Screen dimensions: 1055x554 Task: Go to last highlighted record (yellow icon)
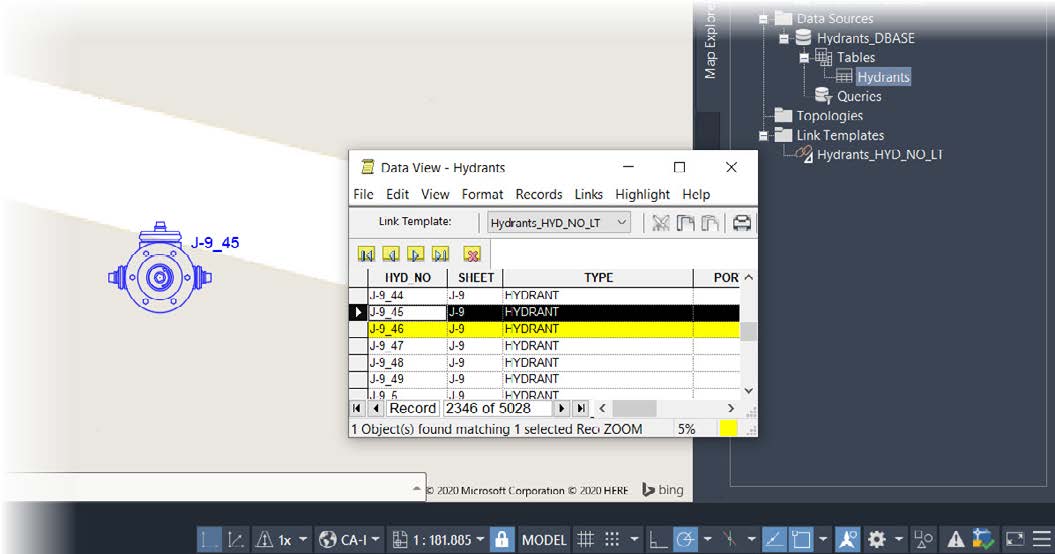(x=441, y=254)
